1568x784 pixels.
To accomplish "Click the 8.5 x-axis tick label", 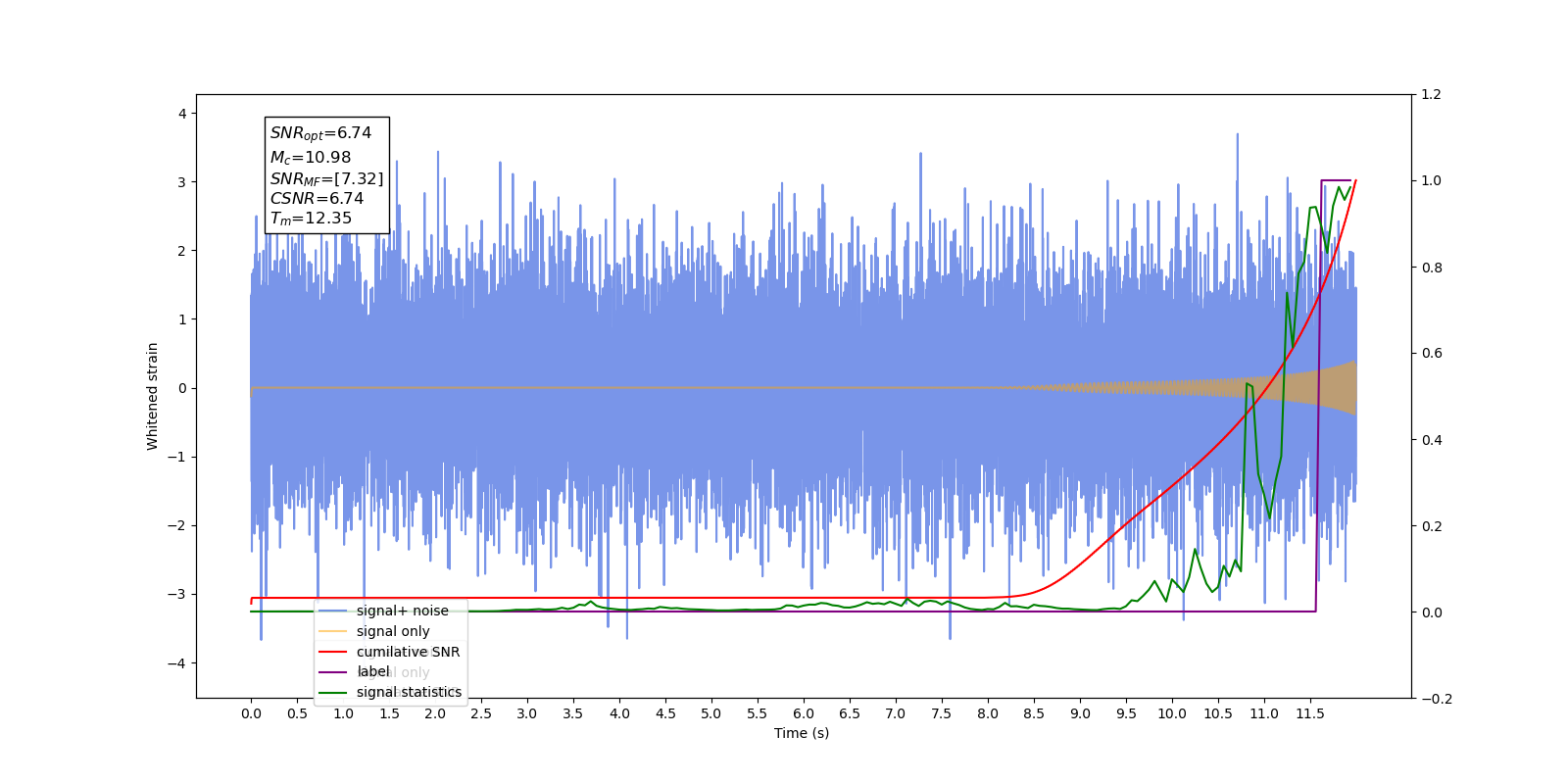I will click(1034, 713).
